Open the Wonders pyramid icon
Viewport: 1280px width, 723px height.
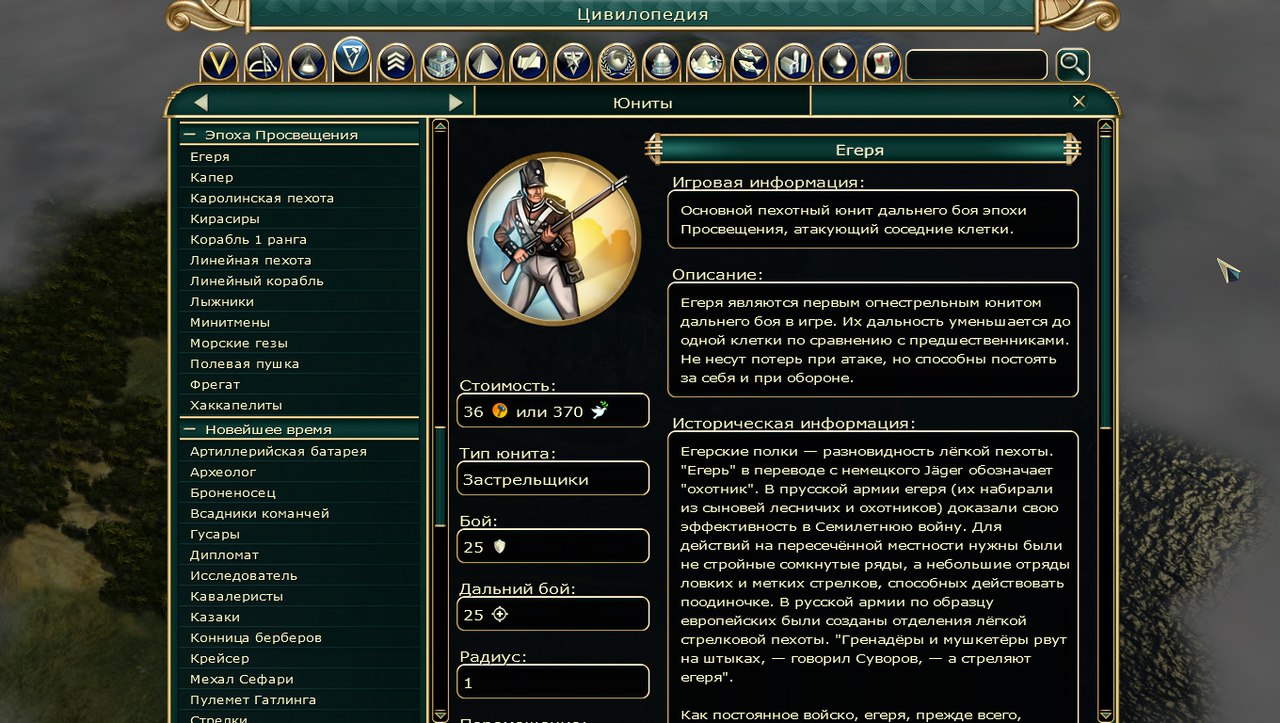coord(484,63)
